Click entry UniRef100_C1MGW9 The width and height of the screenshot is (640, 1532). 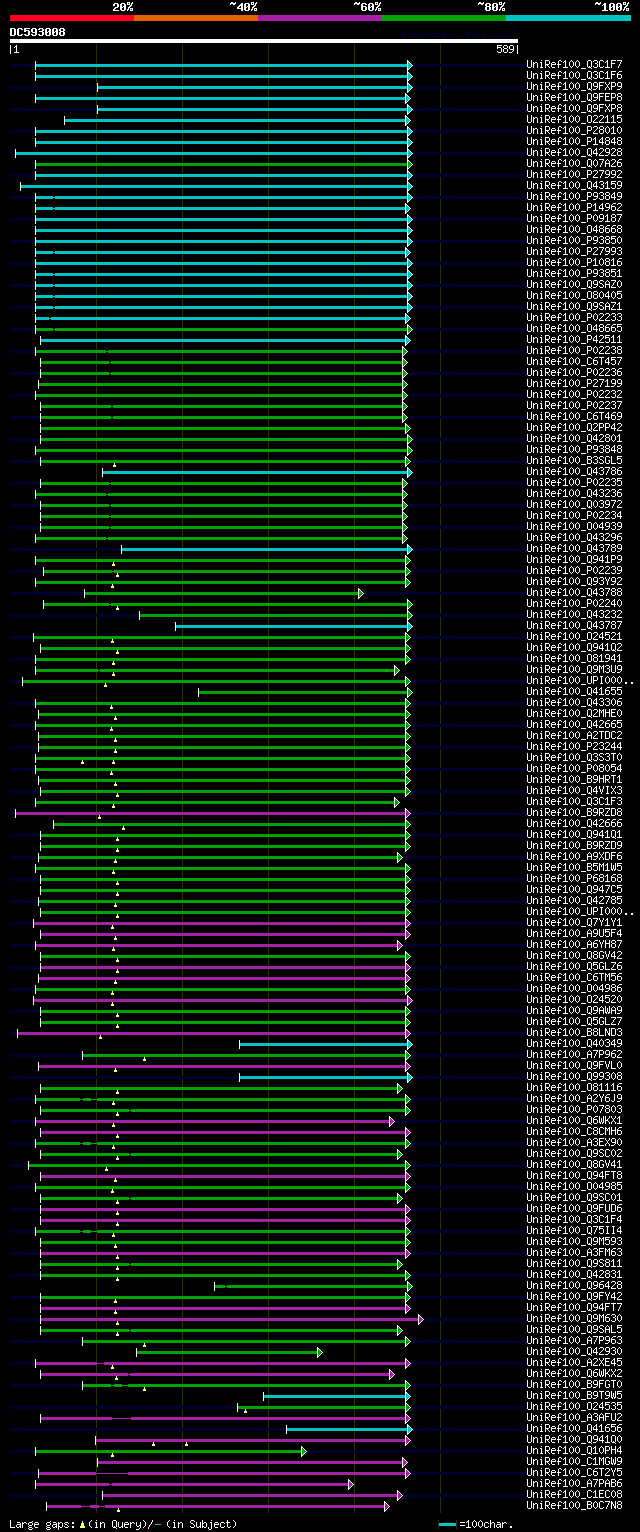click(x=574, y=1461)
